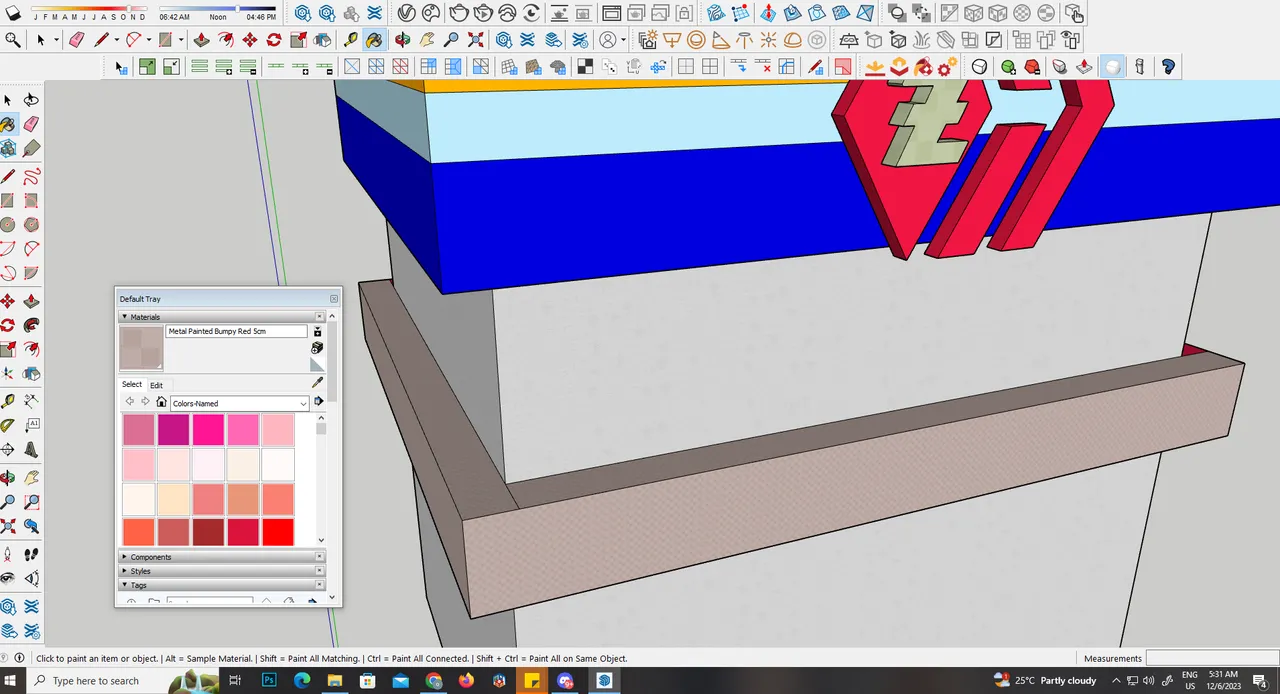Open the Colors-Named library dropdown

point(239,403)
